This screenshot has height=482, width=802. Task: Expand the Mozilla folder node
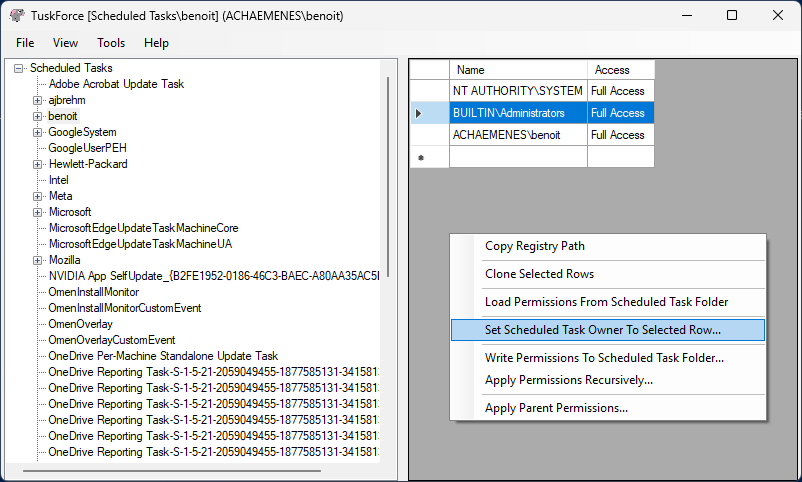point(37,260)
